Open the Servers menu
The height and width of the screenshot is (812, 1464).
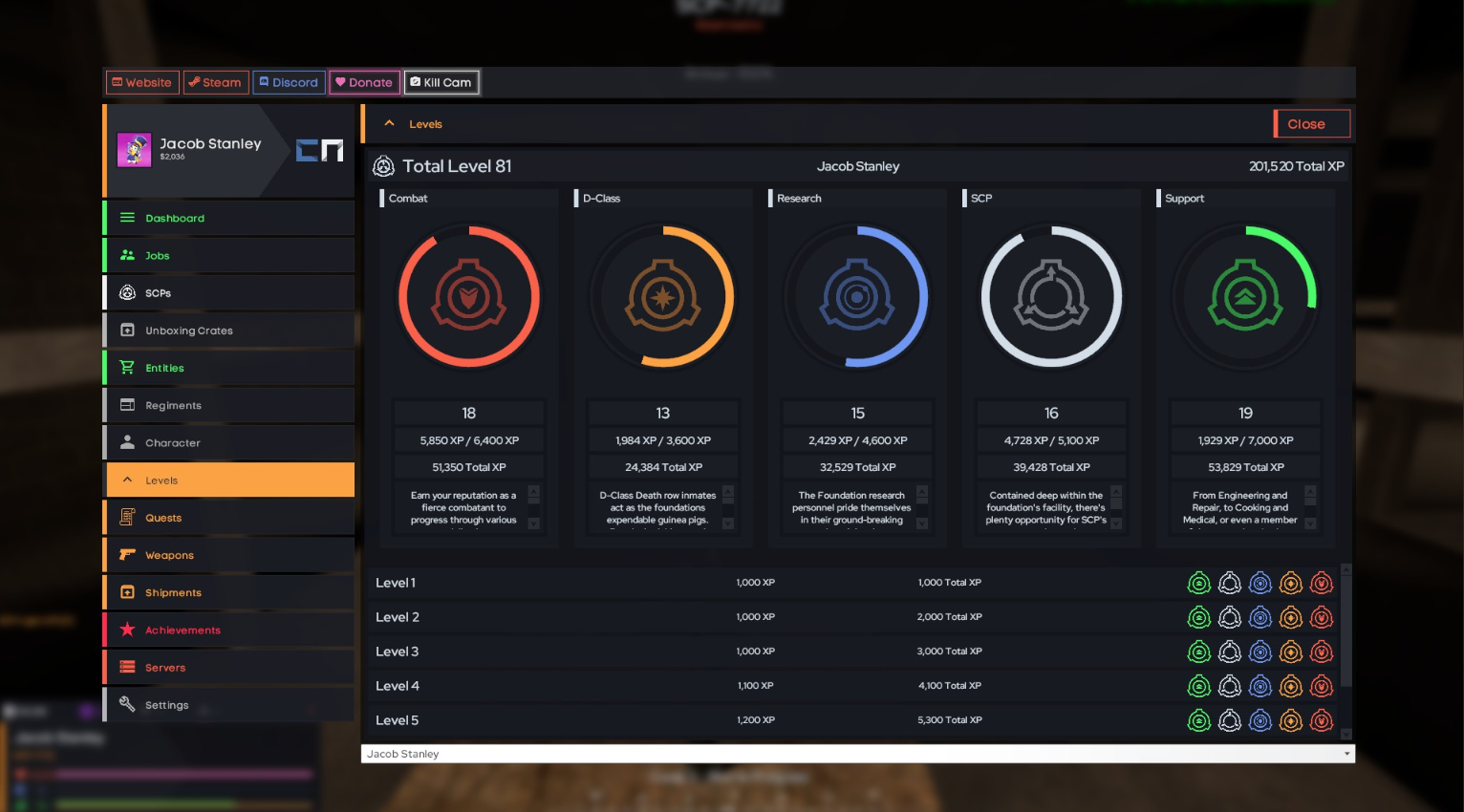pyautogui.click(x=229, y=668)
